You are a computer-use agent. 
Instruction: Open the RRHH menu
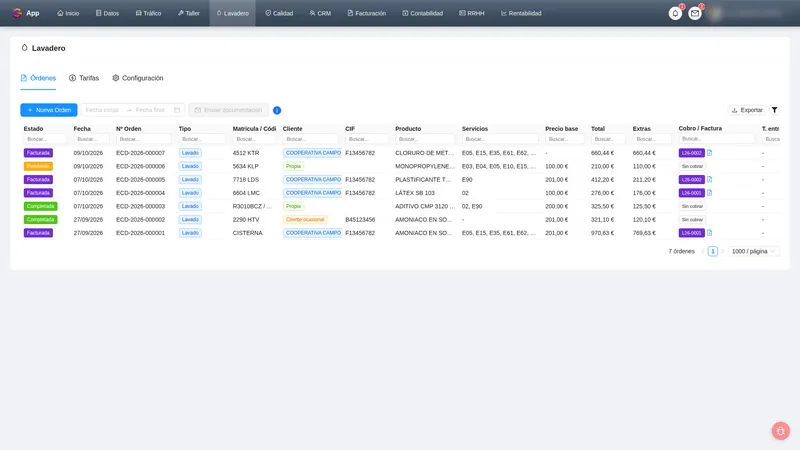(472, 13)
